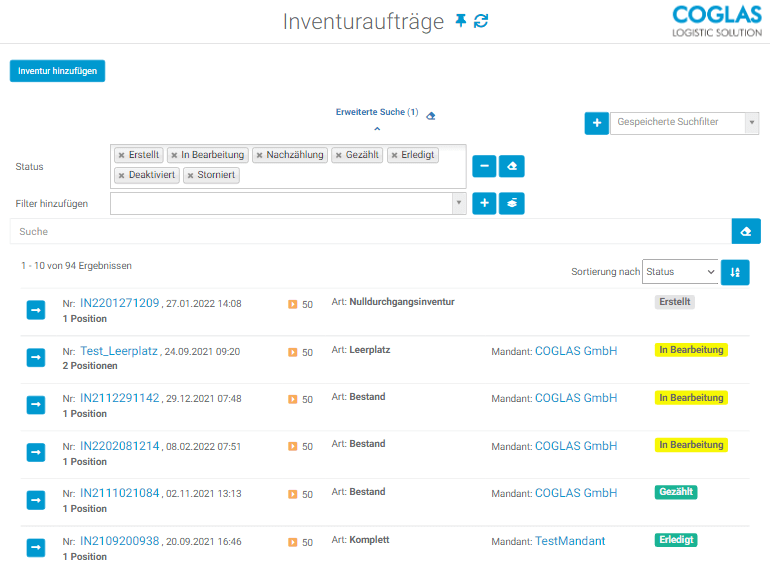The image size is (770, 570).
Task: Clear the Status filter values with eraser
Action: (x=512, y=166)
